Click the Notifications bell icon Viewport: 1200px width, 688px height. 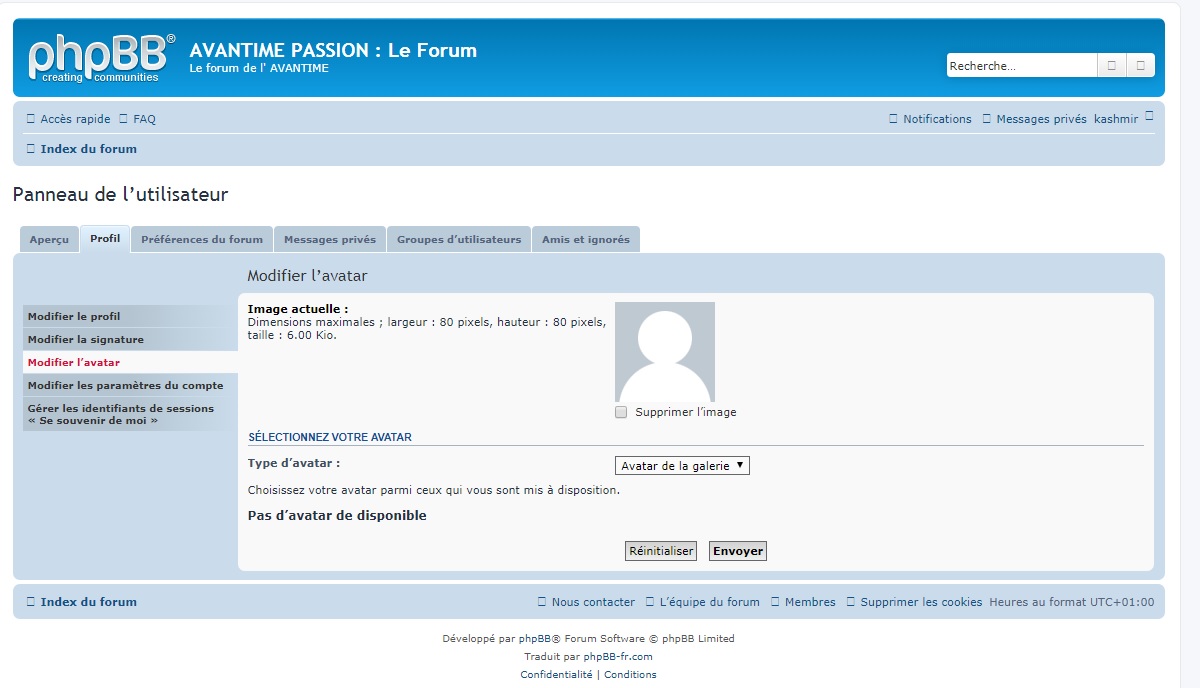pyautogui.click(x=894, y=119)
